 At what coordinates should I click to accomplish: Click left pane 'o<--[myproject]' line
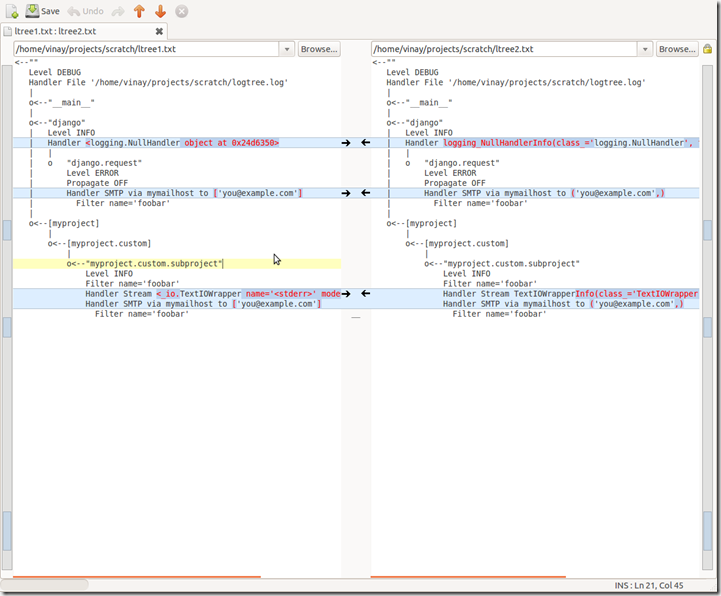coord(64,223)
